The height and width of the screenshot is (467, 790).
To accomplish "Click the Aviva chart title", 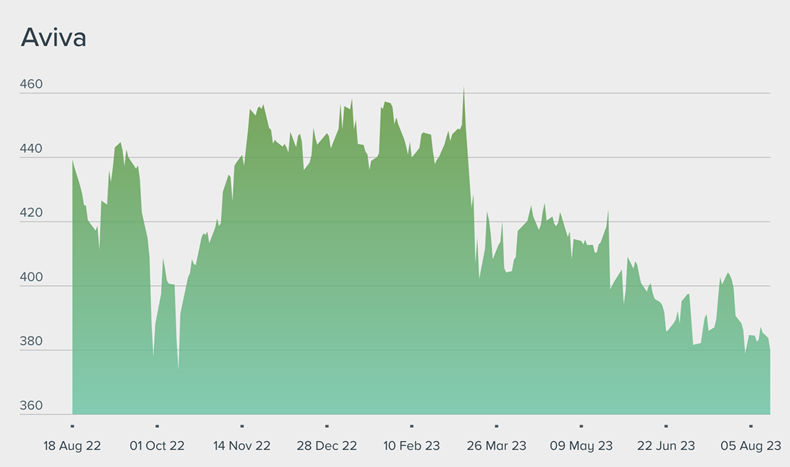I will point(53,39).
